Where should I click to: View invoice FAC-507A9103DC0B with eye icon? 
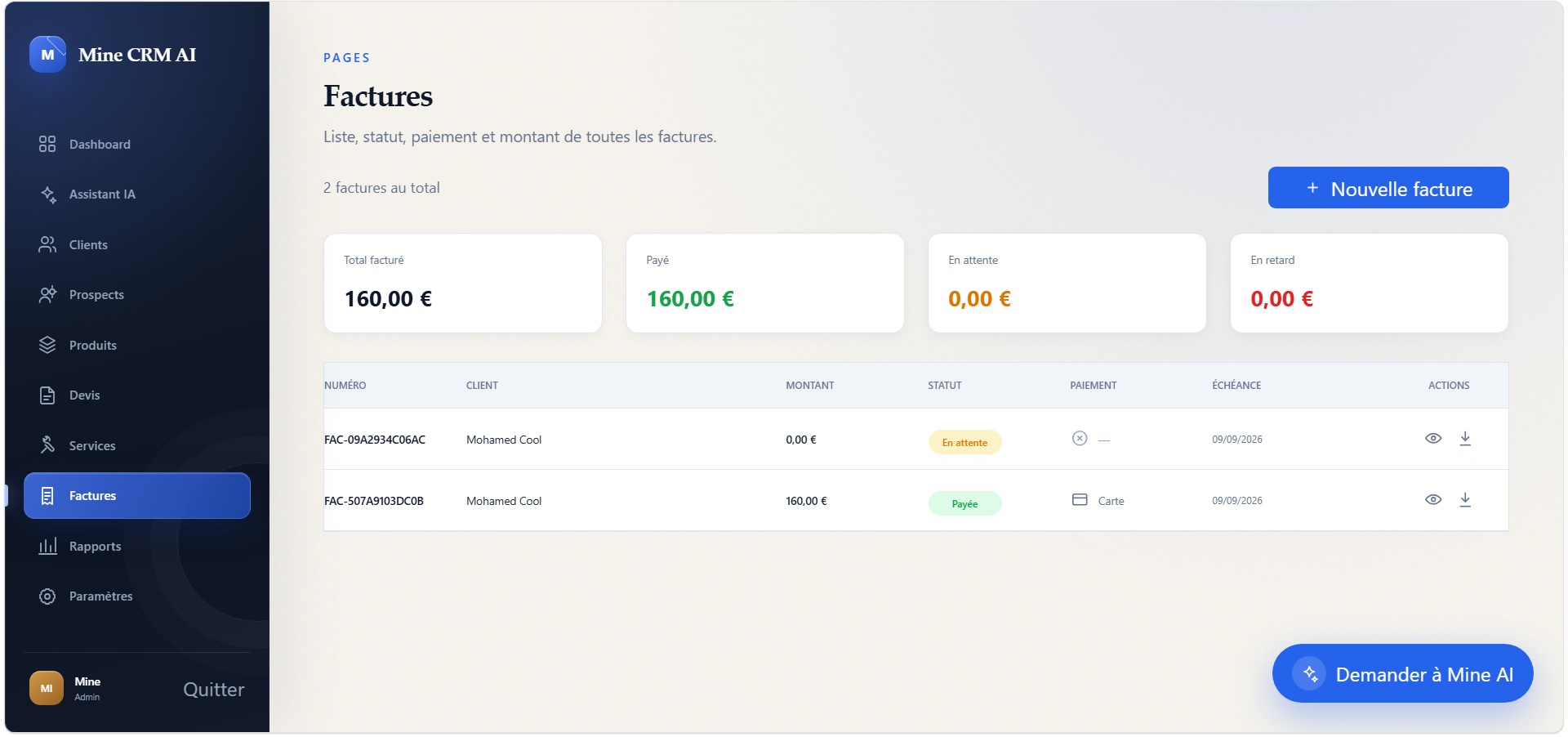click(1433, 500)
